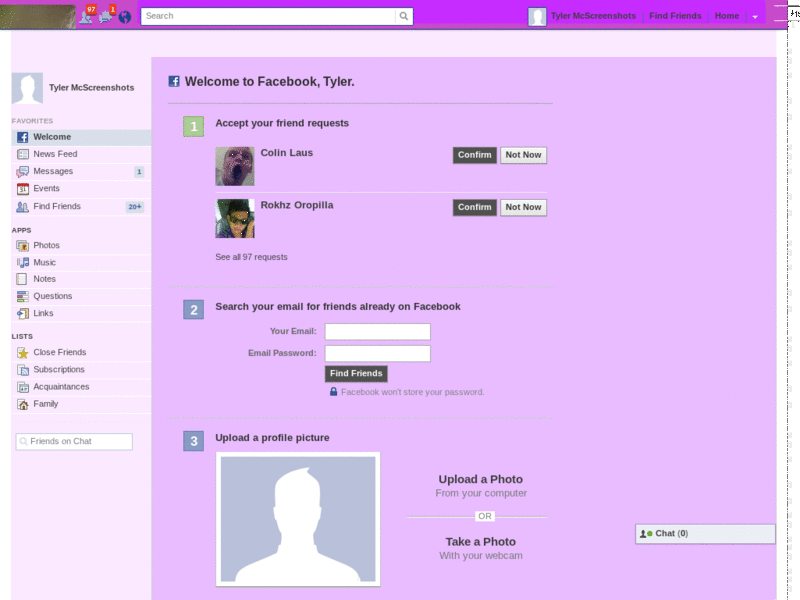Screen dimensions: 800x600
Task: Open Photos app in sidebar
Action: coord(81,245)
